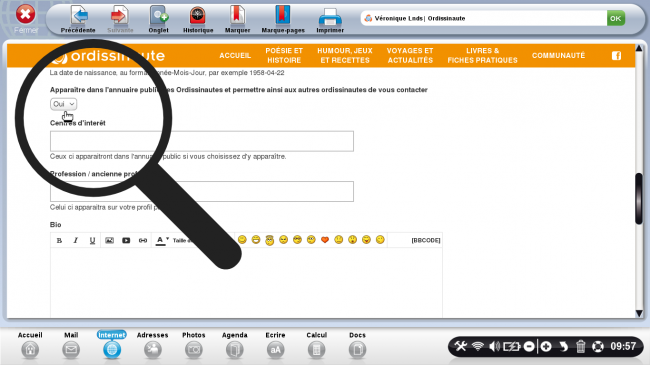Open the VOYAGES ET ACTUALITÉS menu

pyautogui.click(x=410, y=56)
